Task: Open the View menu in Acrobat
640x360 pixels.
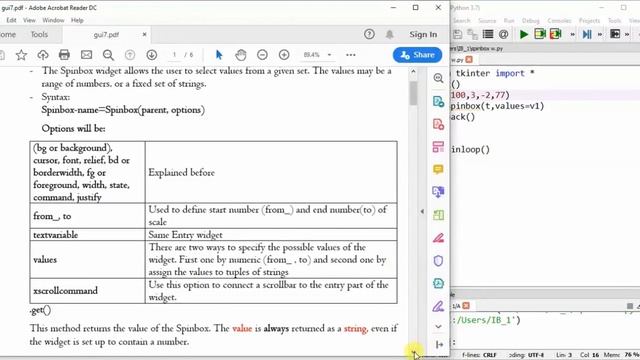Action: coord(29,20)
